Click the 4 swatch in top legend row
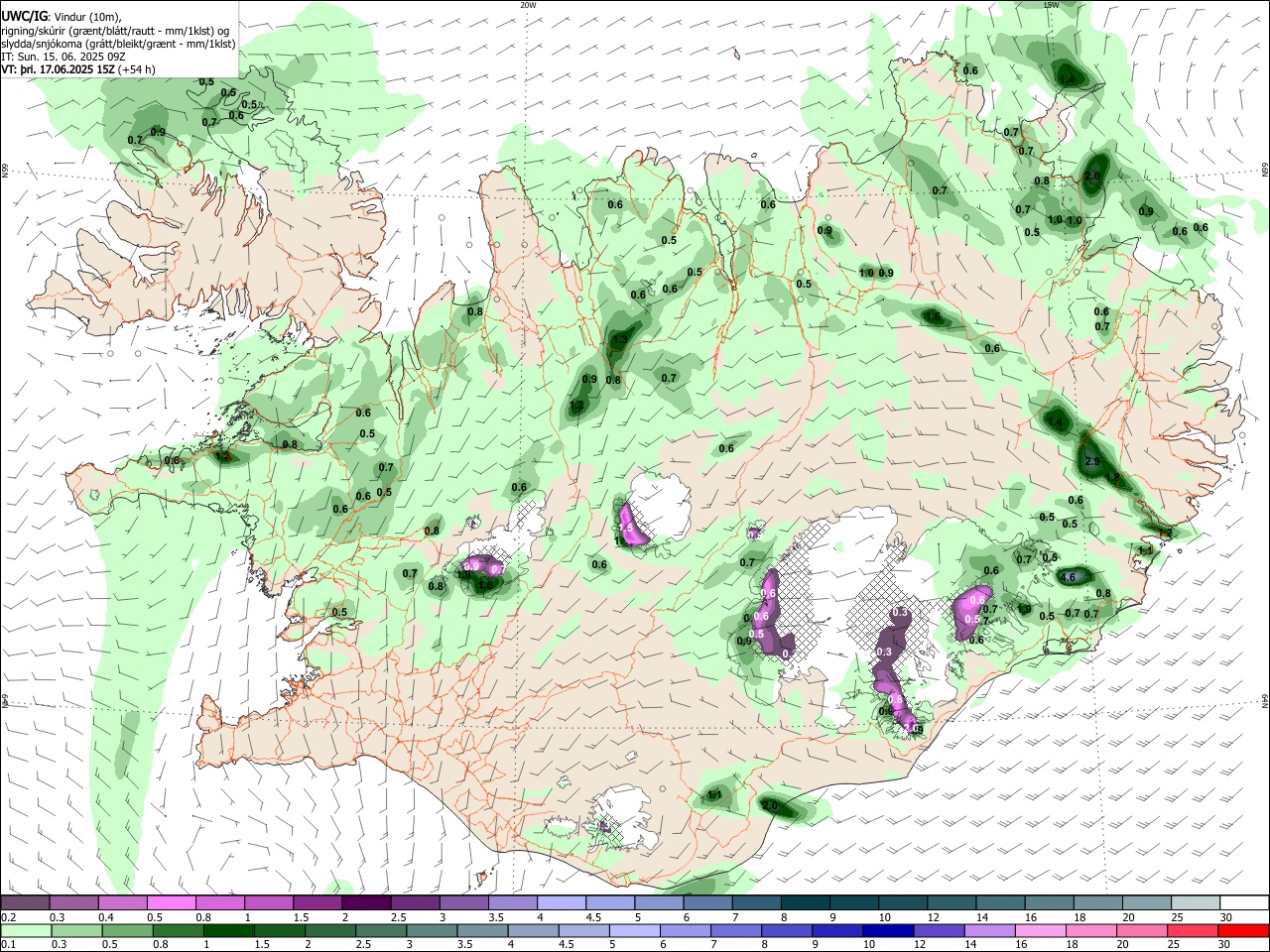The width and height of the screenshot is (1270, 952). (x=561, y=902)
